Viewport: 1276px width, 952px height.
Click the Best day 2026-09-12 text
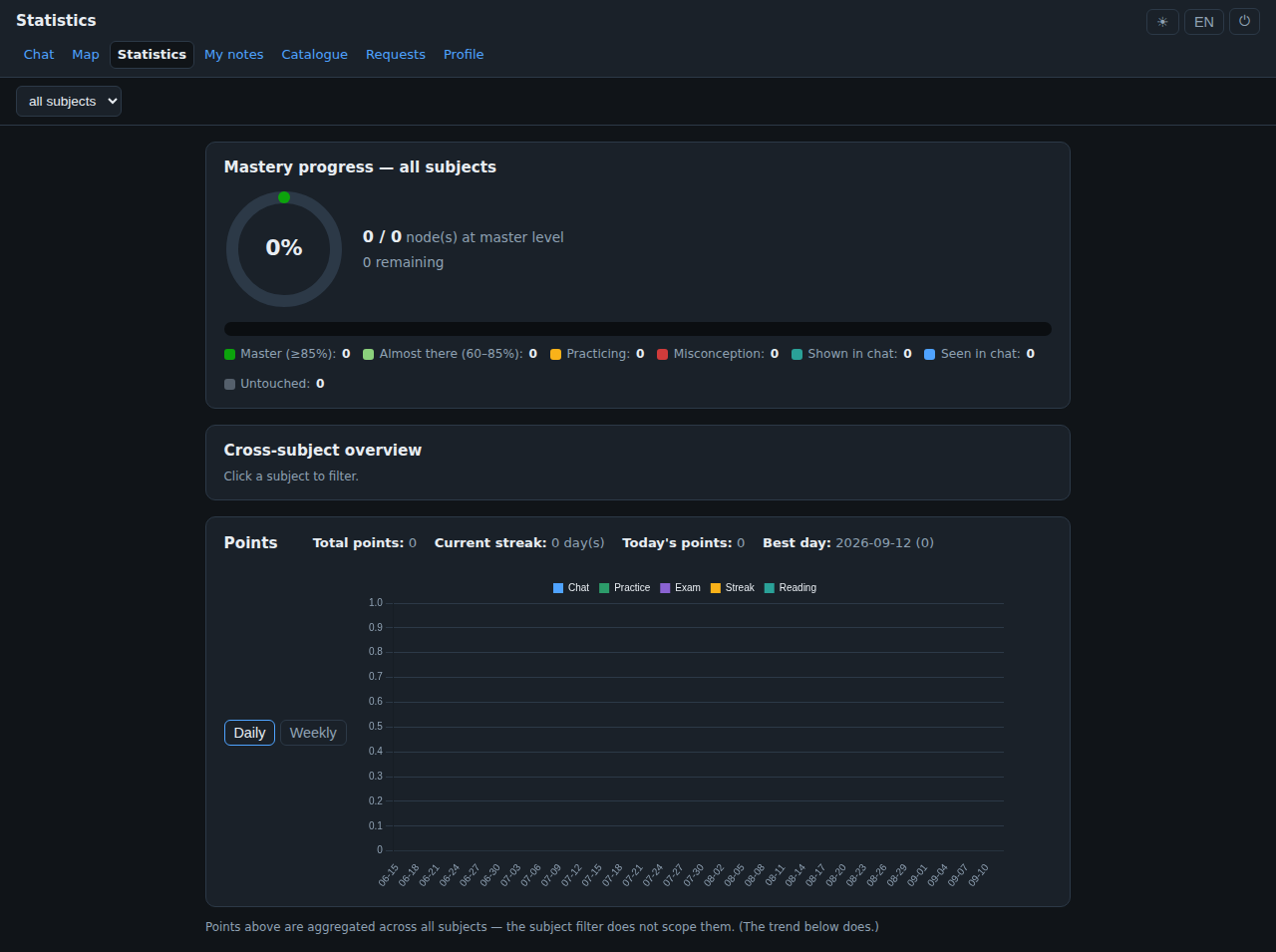848,543
